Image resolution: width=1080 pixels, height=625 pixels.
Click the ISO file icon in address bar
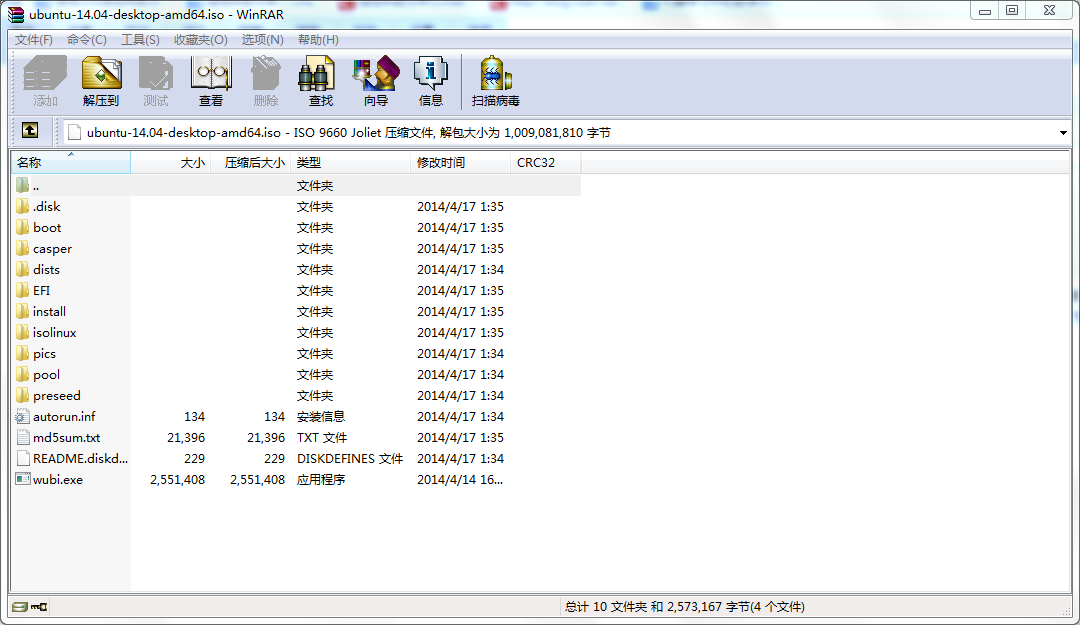point(74,132)
